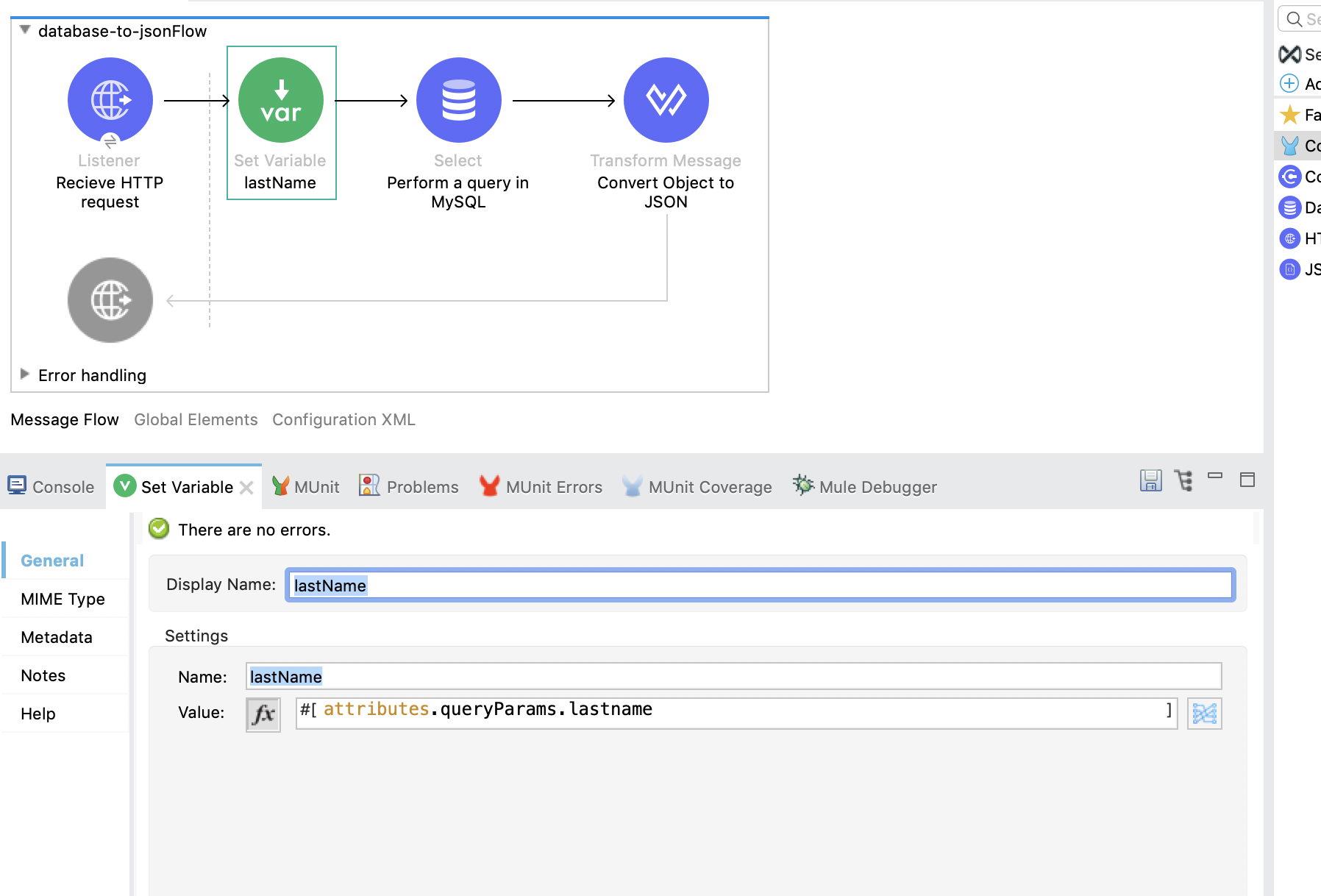Click the Value expression field
The height and width of the screenshot is (896, 1321).
(736, 713)
